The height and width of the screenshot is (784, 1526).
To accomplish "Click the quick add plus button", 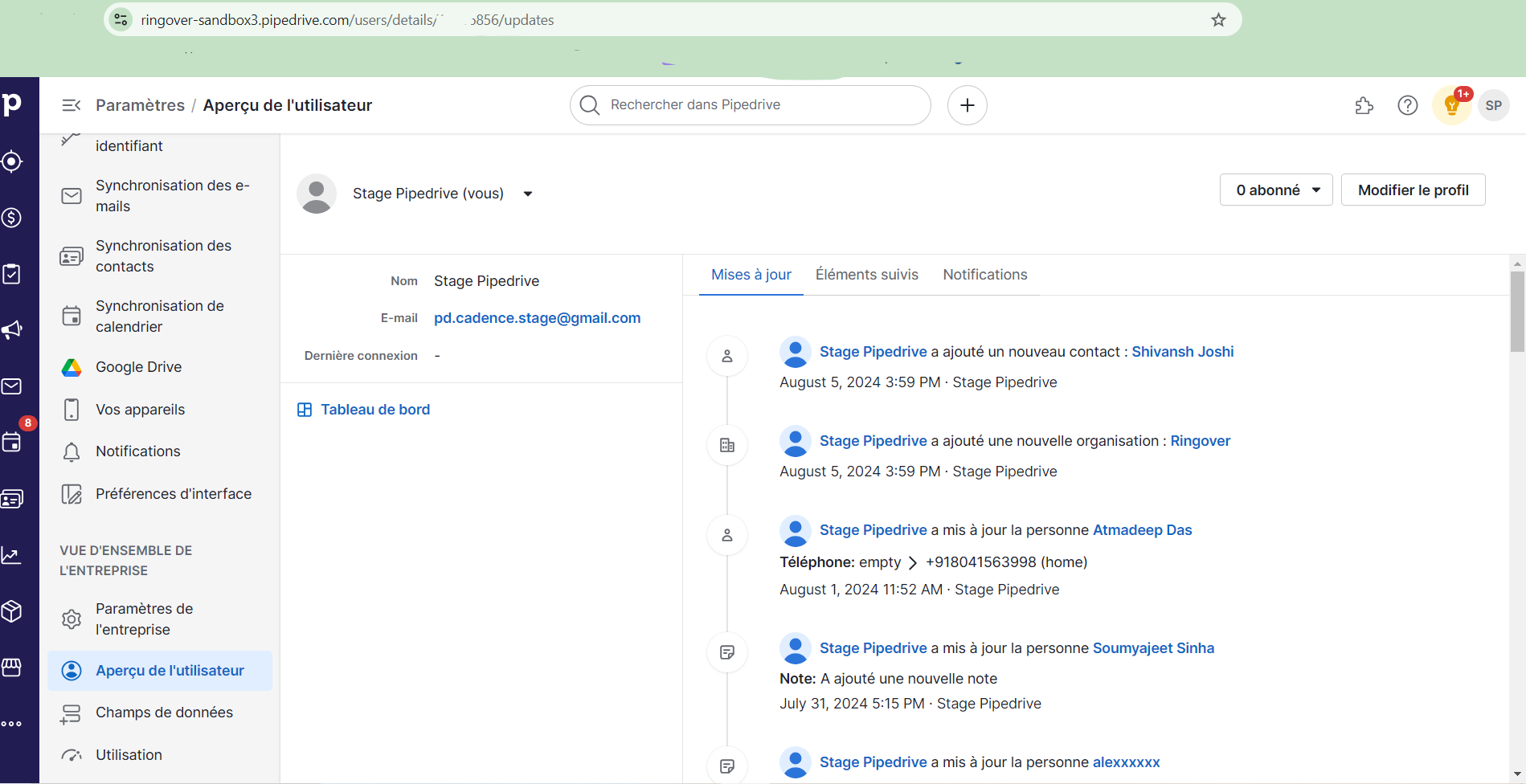I will 968,105.
